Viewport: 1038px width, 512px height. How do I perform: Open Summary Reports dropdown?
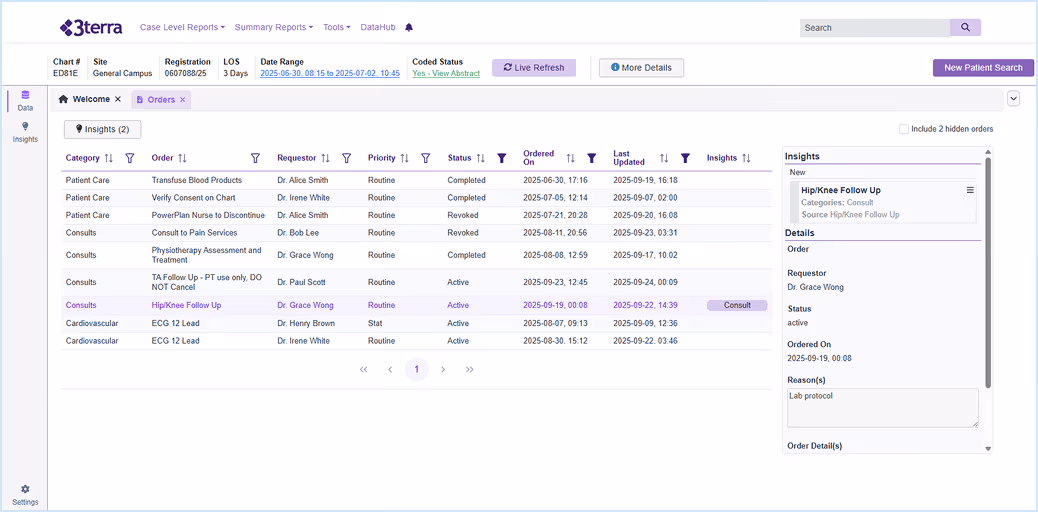point(274,27)
